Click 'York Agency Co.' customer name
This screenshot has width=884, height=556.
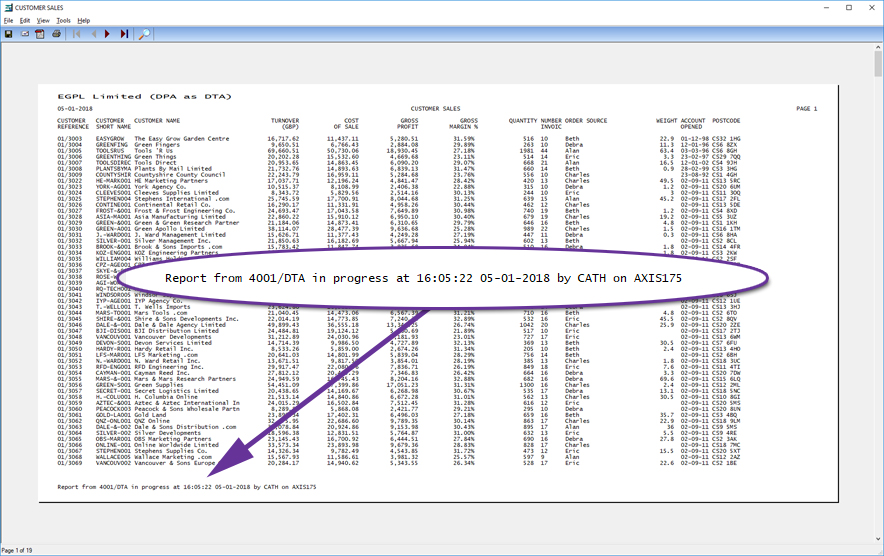[x=160, y=187]
